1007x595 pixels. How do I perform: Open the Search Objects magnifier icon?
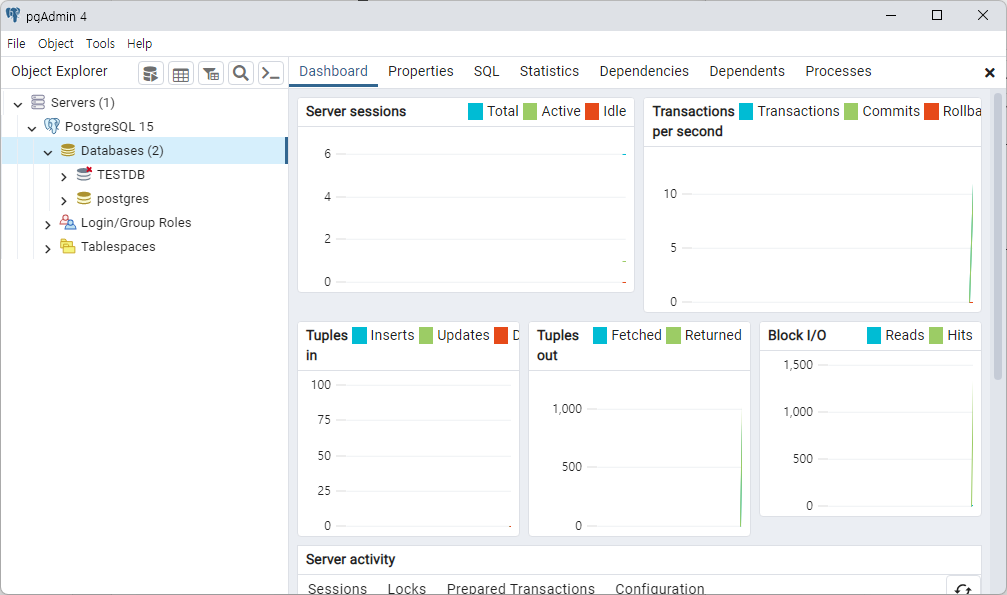[241, 74]
